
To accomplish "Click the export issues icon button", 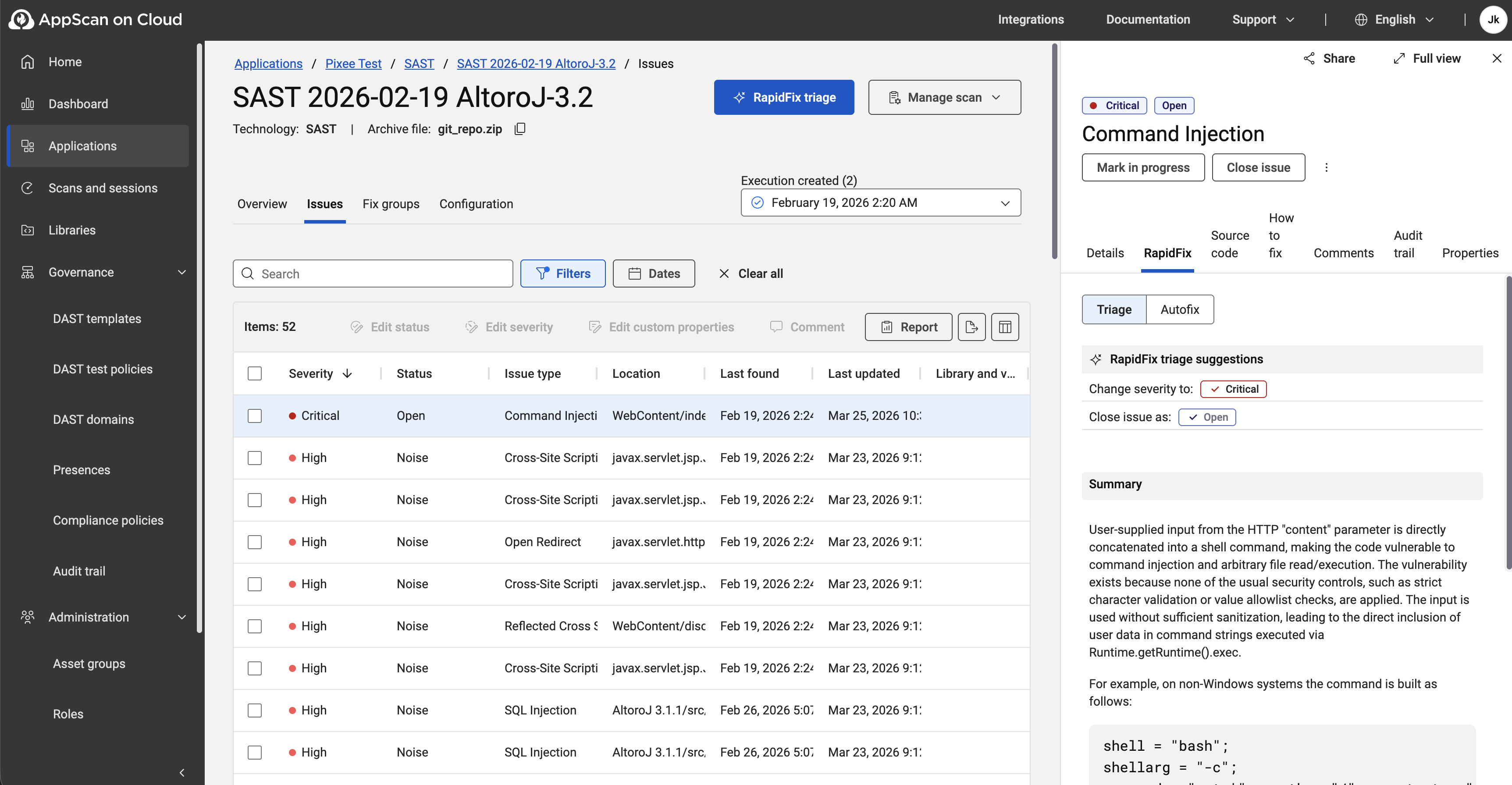I will coord(971,327).
